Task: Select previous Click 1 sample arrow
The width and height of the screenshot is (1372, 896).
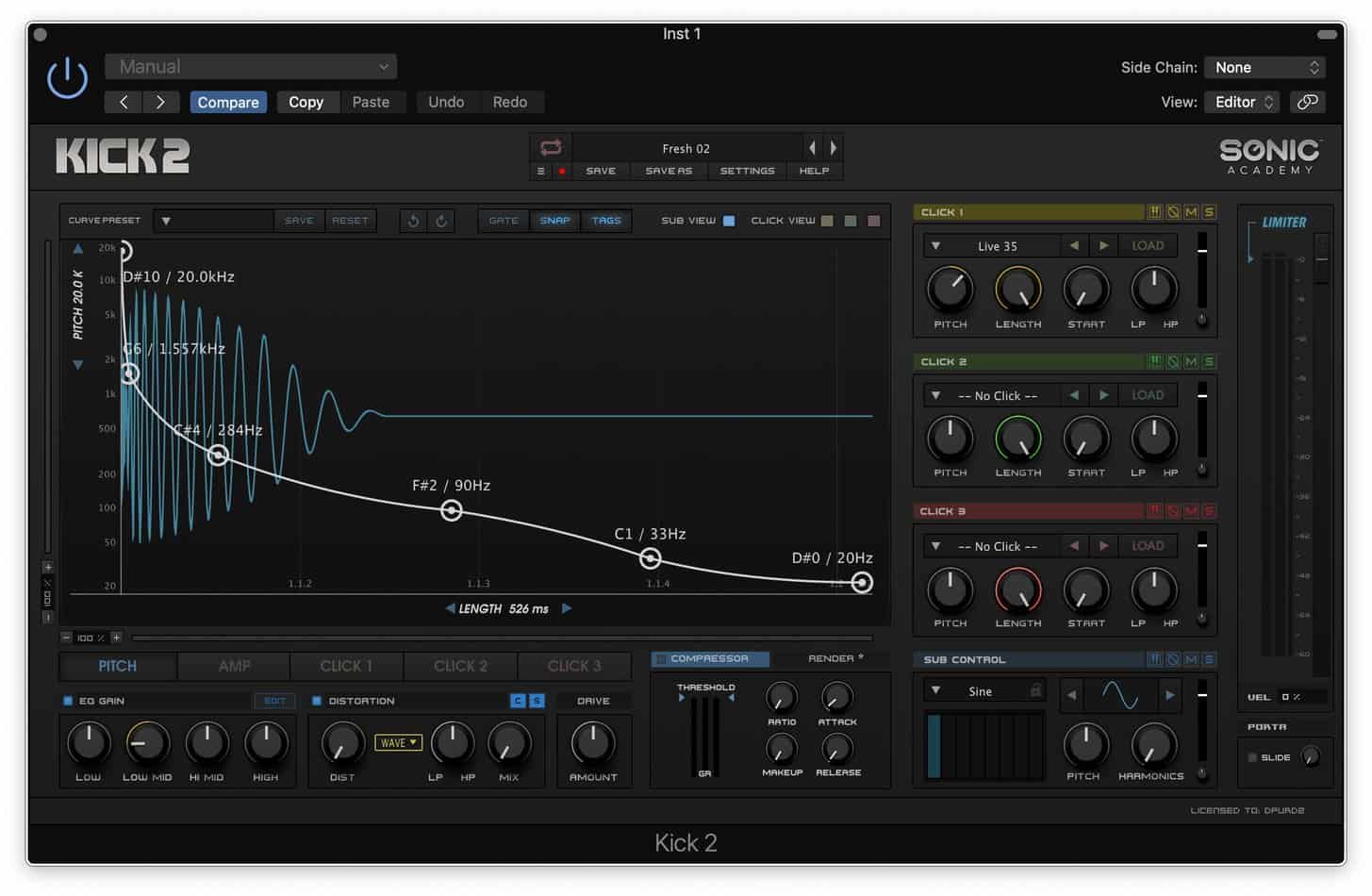Action: pos(1074,245)
